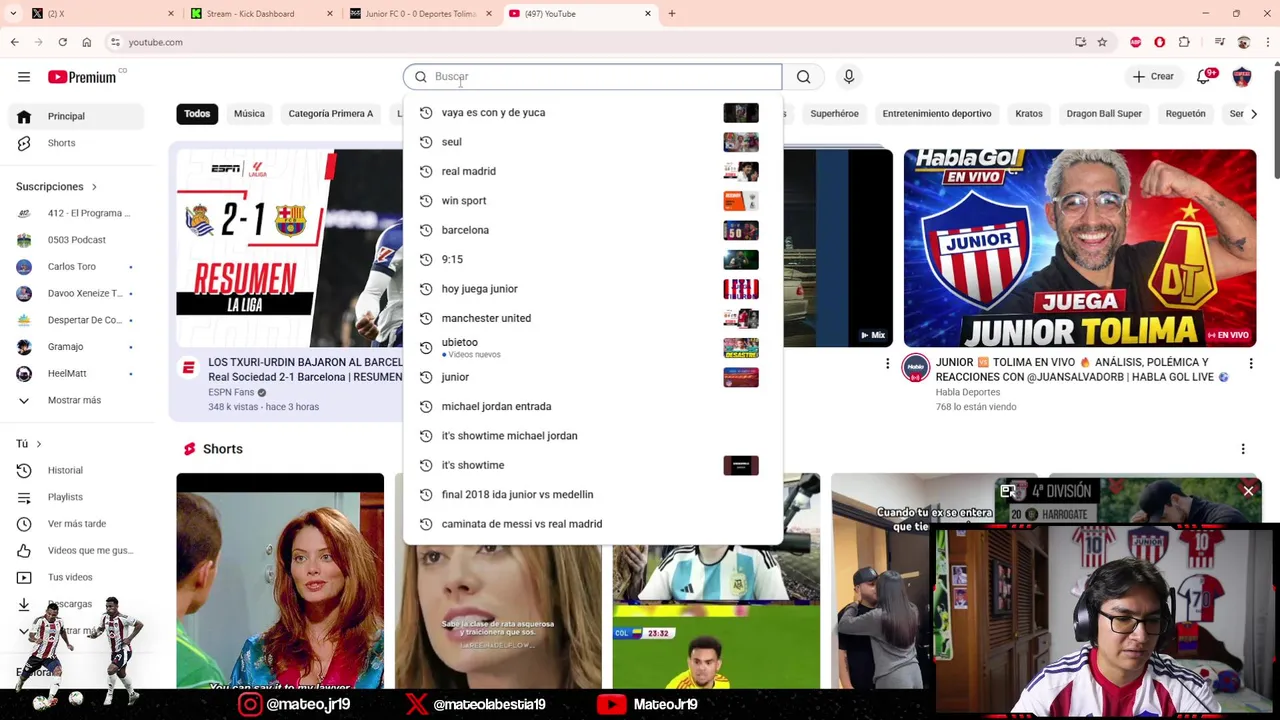Open the Shorts shelf options menu
Viewport: 1280px width, 720px height.
pos(1243,449)
